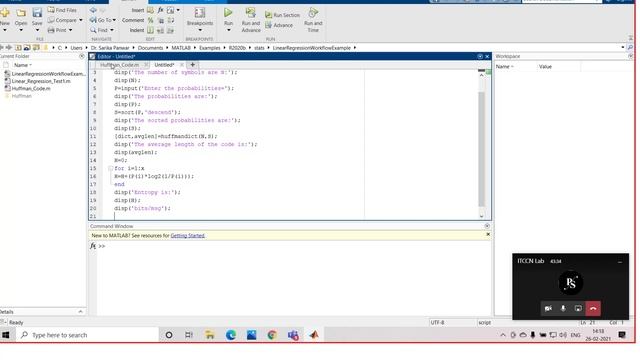Click the Workspace Value column header
640x360 pixels.
click(x=545, y=67)
